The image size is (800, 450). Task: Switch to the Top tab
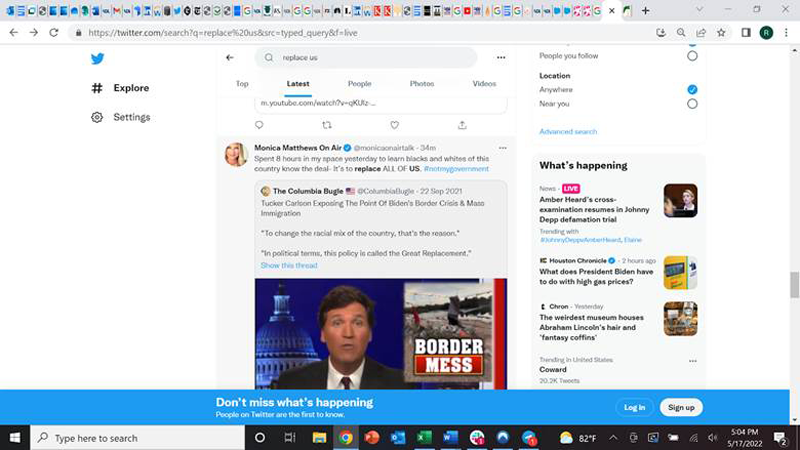242,84
